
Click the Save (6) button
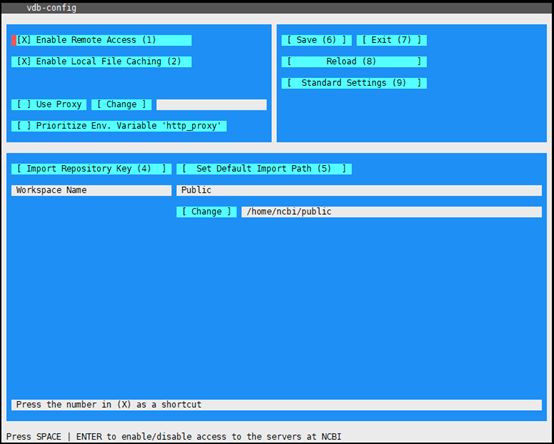pos(317,40)
